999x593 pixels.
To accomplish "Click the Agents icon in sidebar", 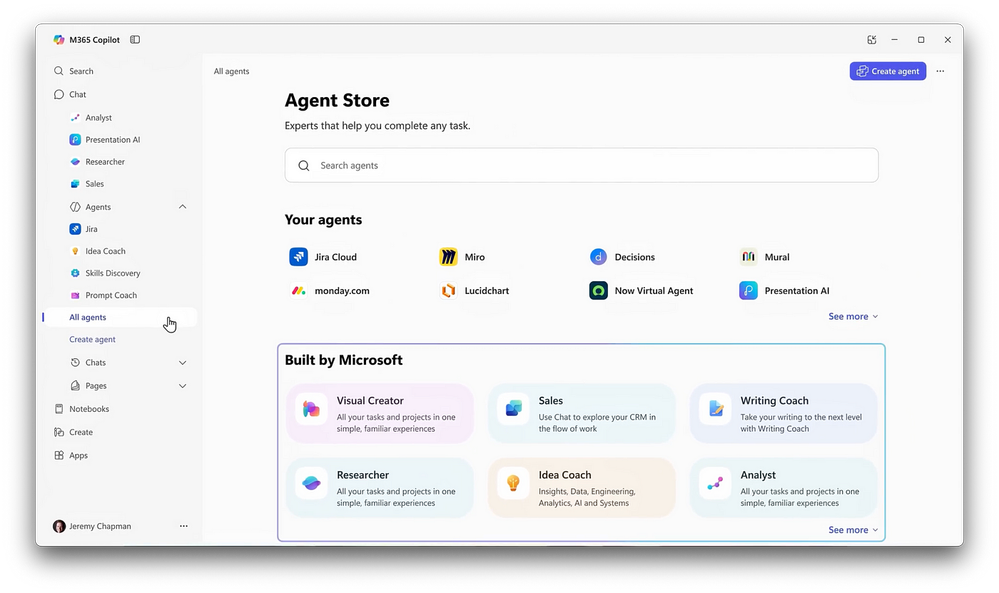I will [x=75, y=206].
